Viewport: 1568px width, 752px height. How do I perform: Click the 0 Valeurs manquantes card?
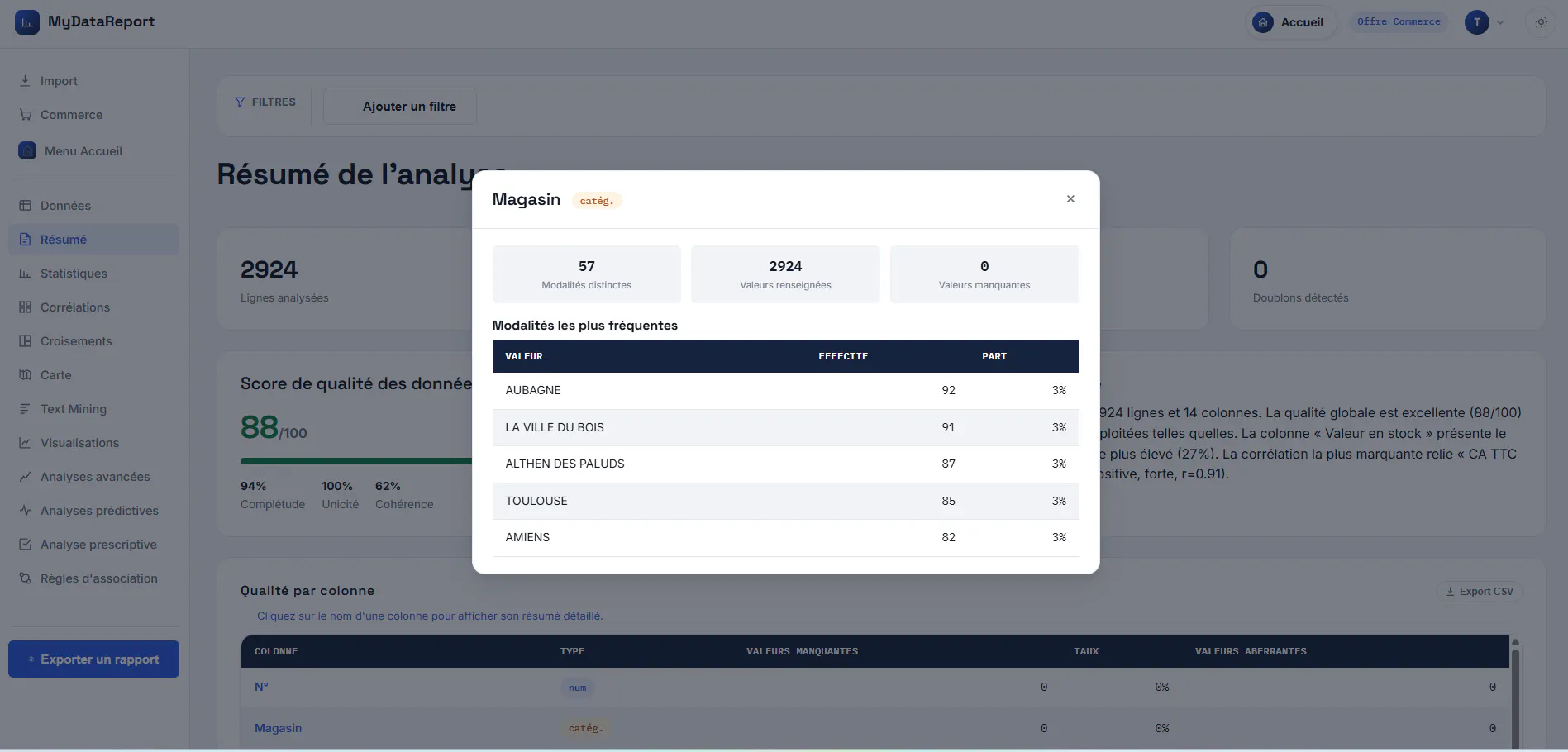tap(984, 274)
